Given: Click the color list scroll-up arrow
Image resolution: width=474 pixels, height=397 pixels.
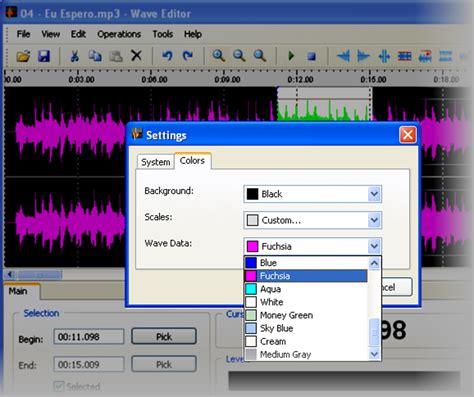Looking at the screenshot, I should click(374, 263).
